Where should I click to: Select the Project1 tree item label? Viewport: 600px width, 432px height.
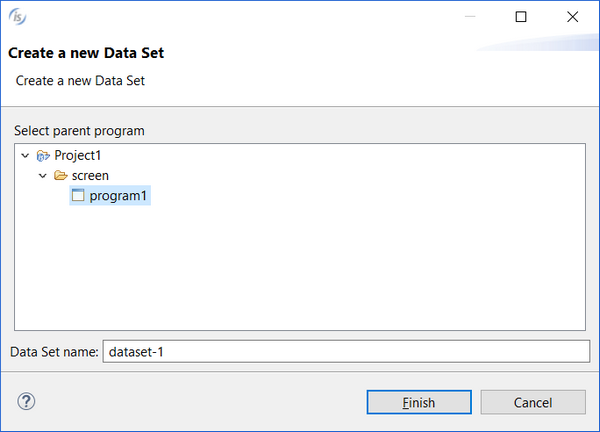click(x=78, y=155)
